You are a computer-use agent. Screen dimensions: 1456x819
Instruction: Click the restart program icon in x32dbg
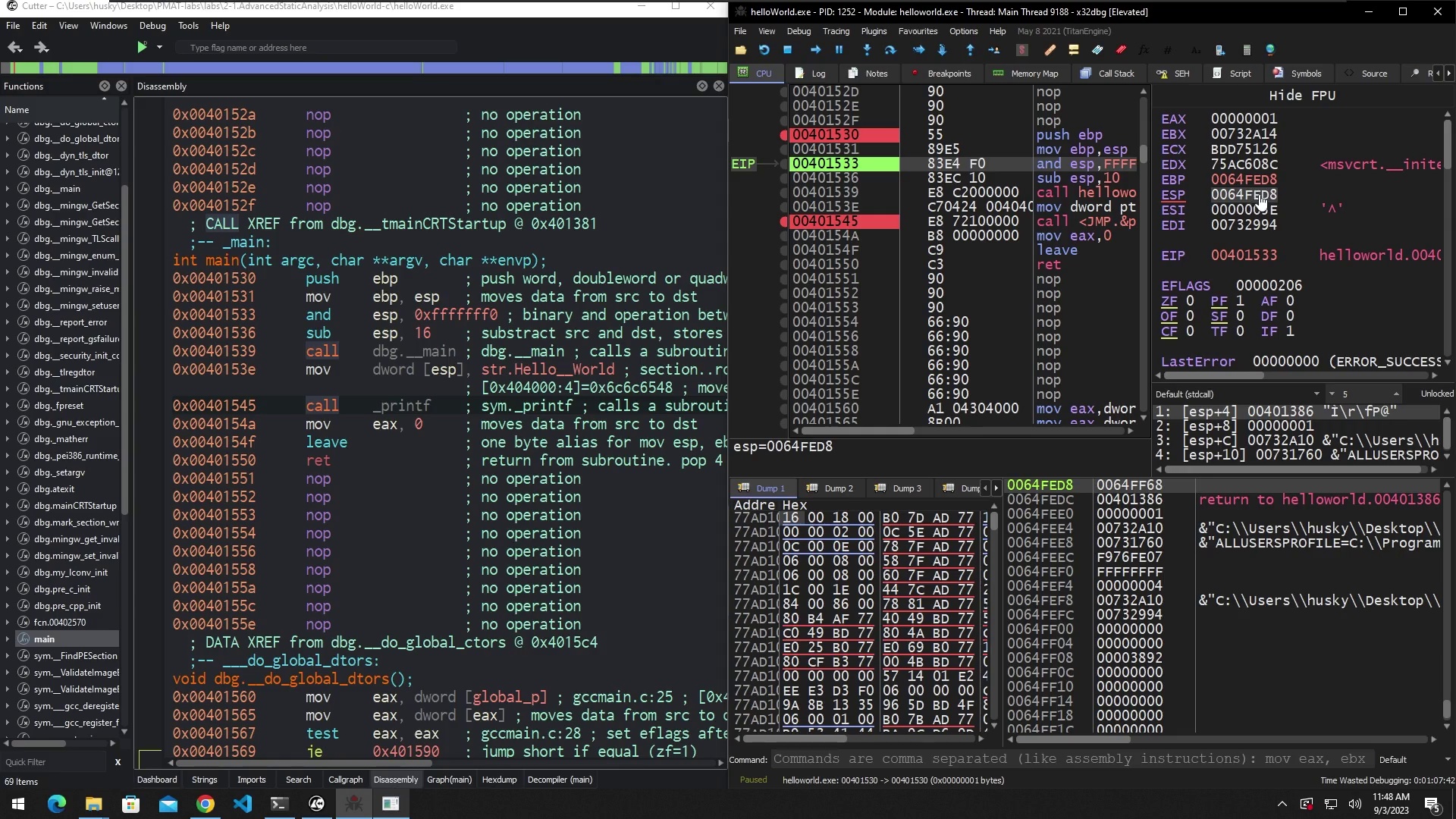point(764,50)
